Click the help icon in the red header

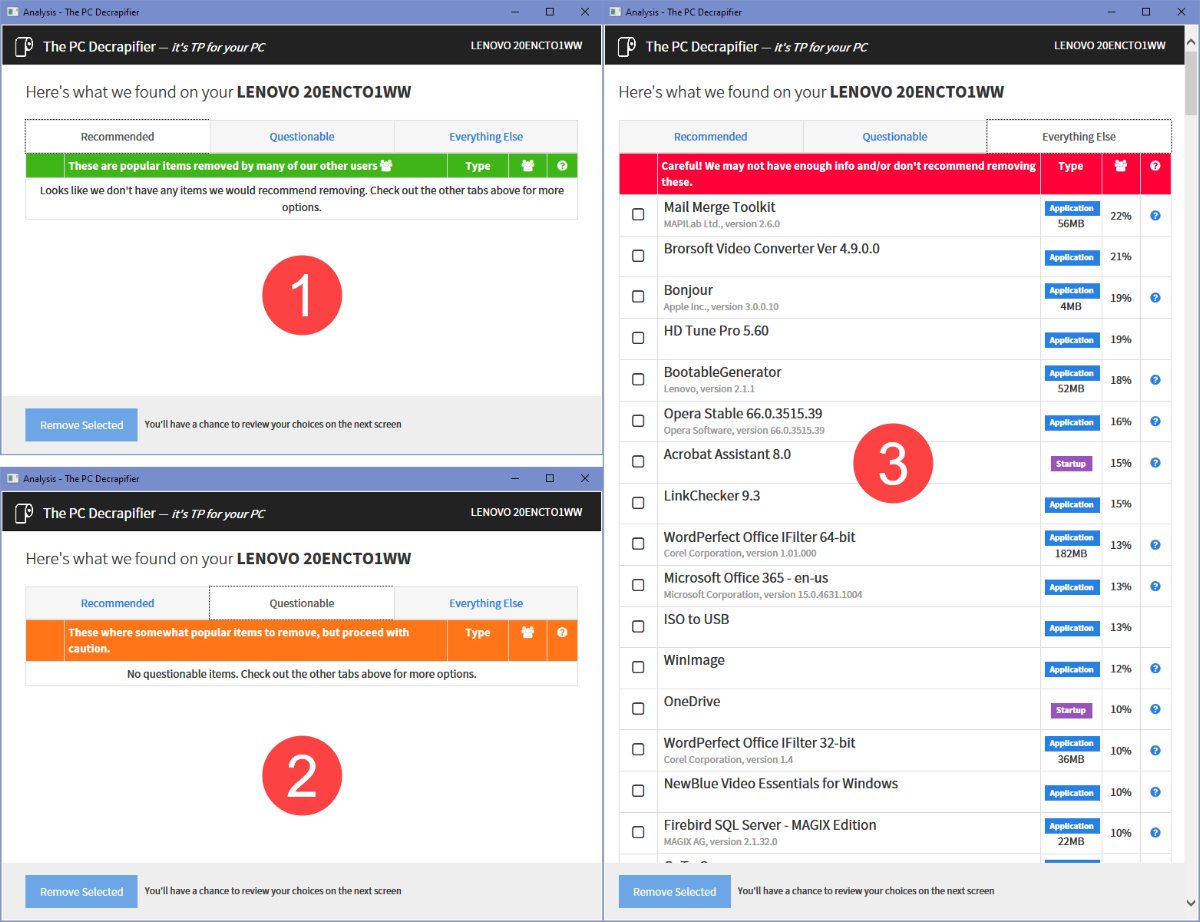(x=1155, y=166)
